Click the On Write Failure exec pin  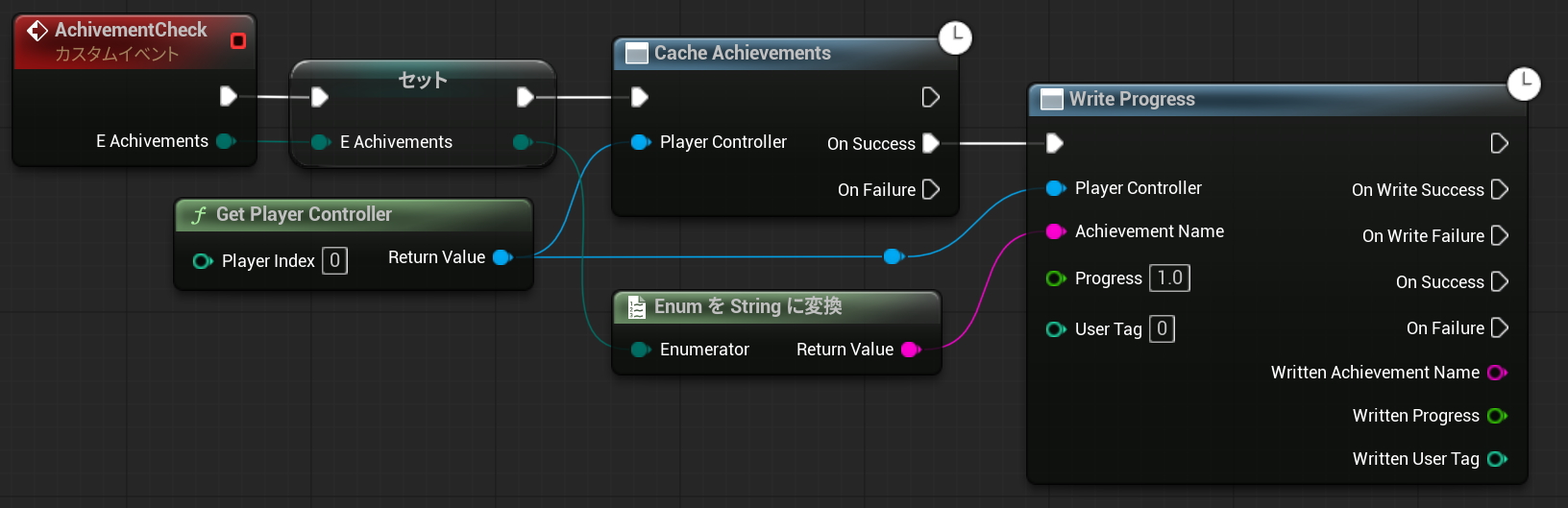click(1499, 235)
